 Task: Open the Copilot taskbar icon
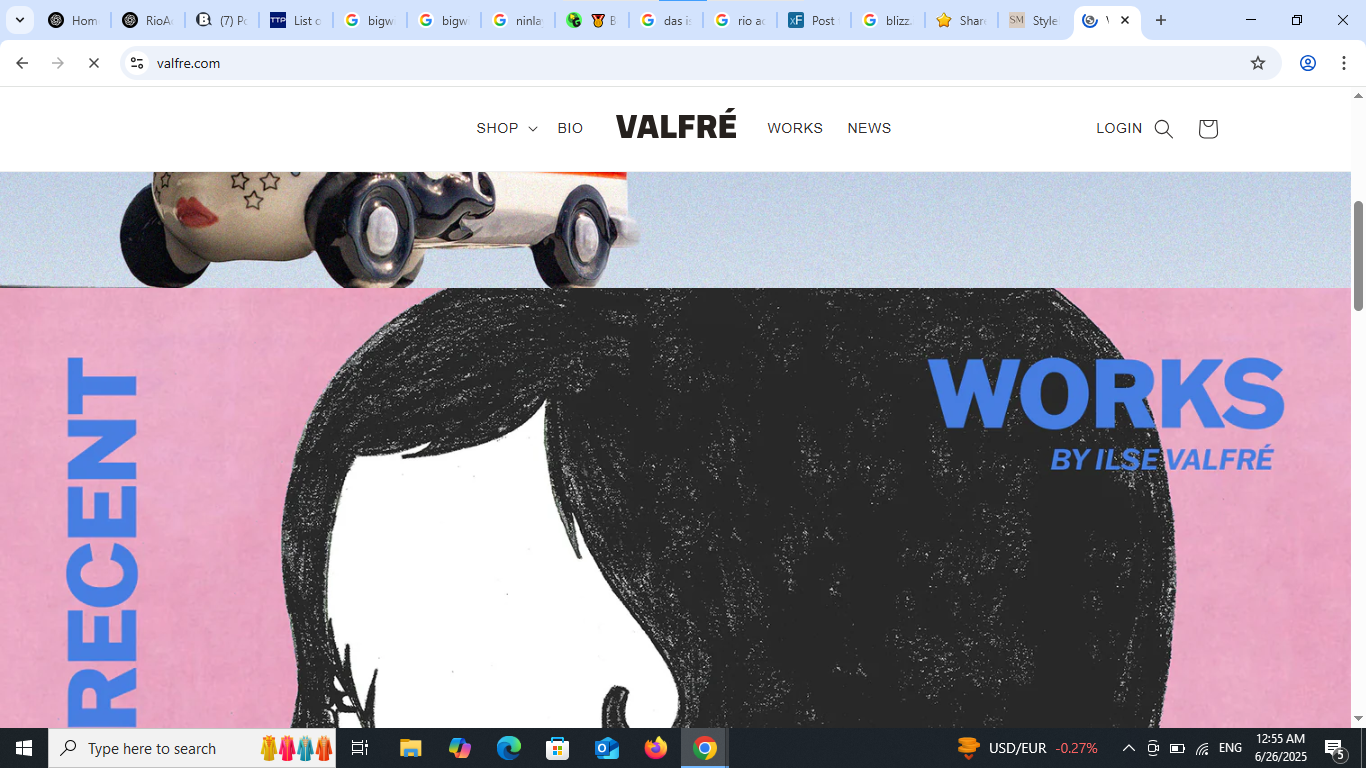coord(460,748)
